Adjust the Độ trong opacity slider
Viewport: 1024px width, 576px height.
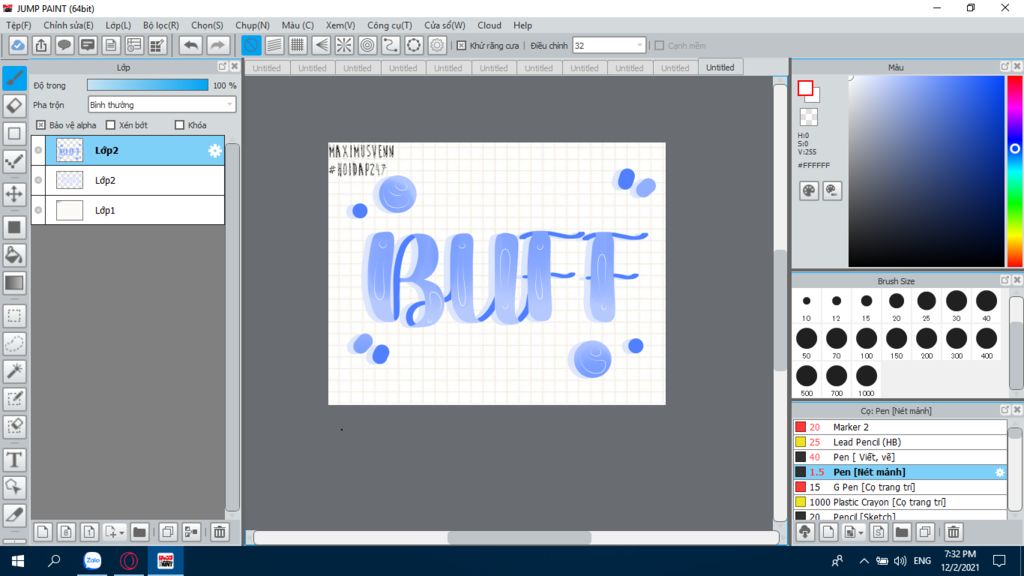tap(148, 85)
